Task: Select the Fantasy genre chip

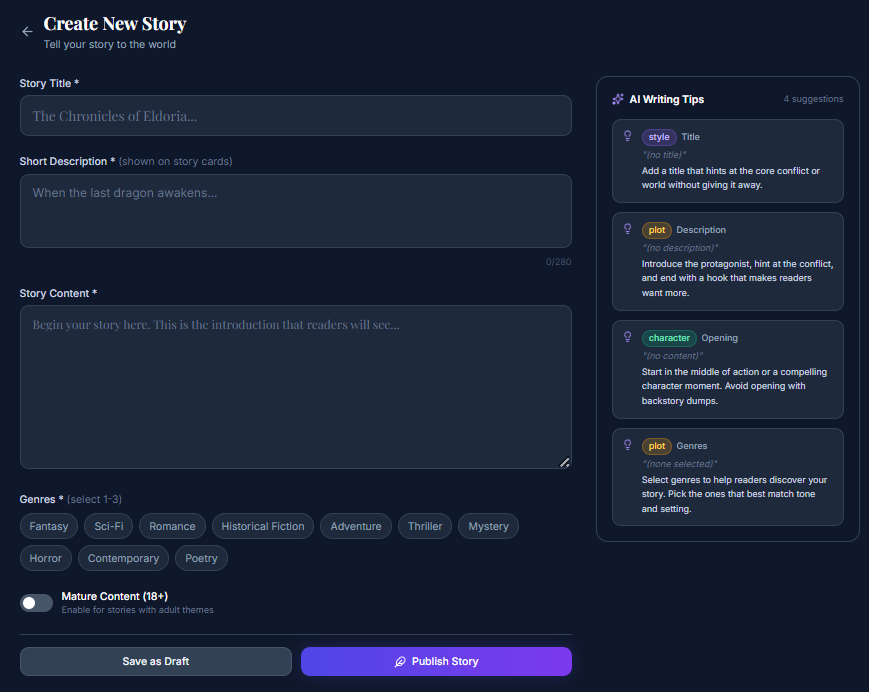Action: (49, 526)
